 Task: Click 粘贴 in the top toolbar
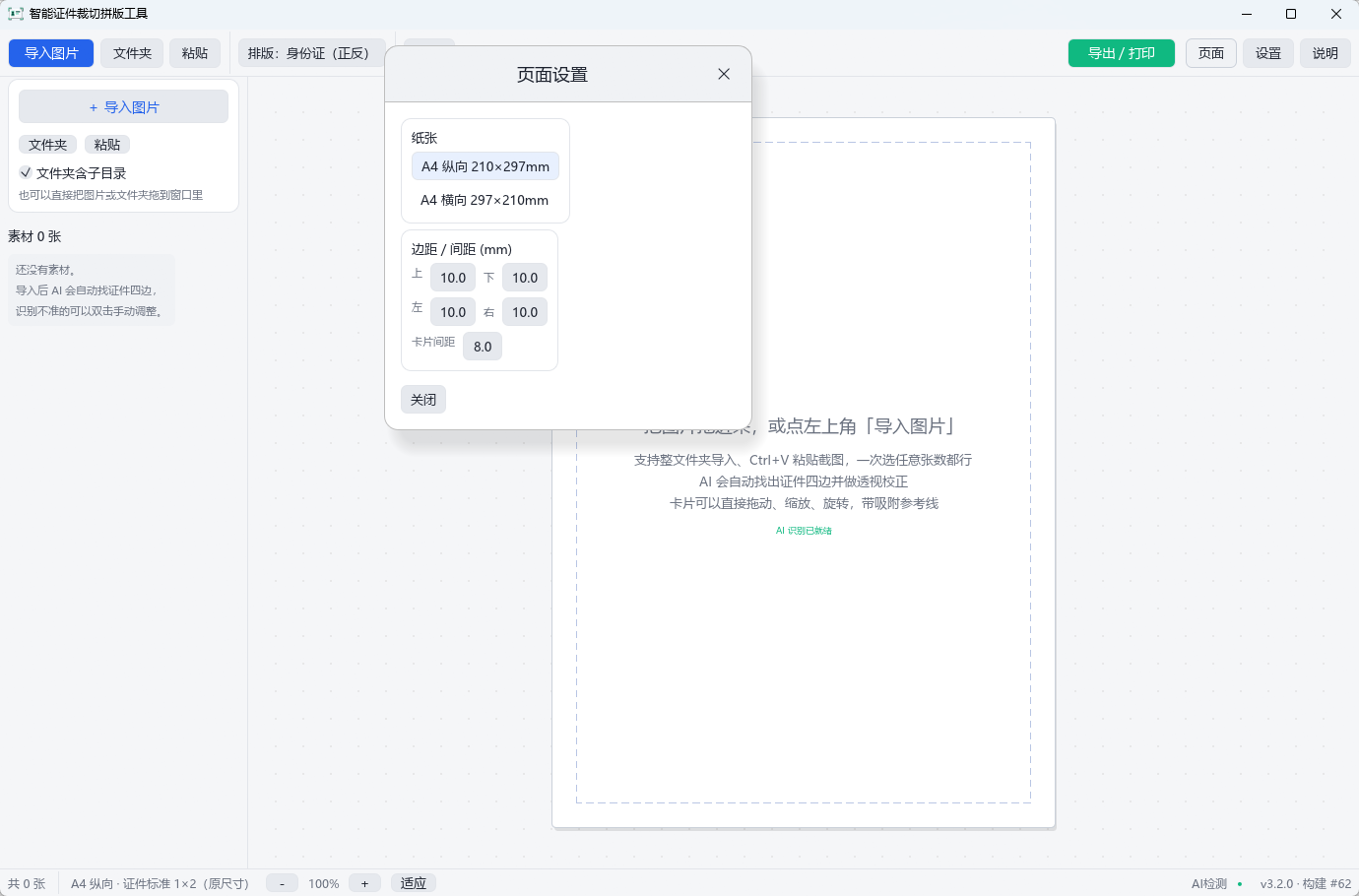pos(195,53)
